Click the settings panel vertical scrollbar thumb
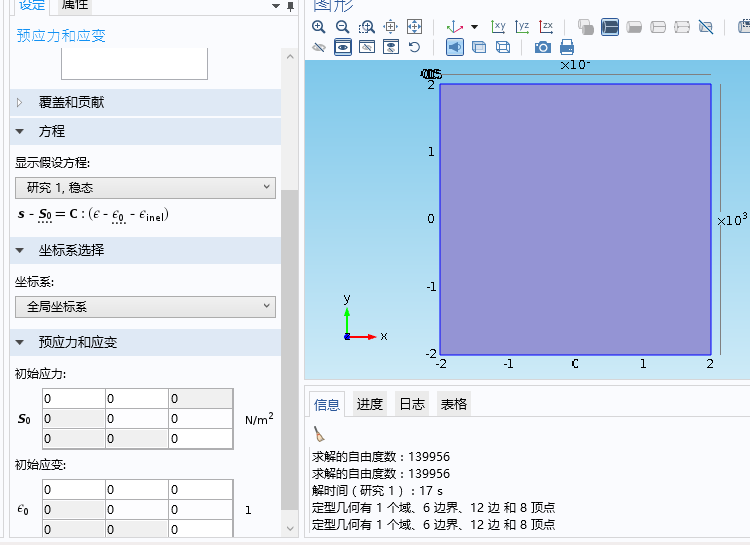Screen dimensions: 750x545 [x=289, y=349]
